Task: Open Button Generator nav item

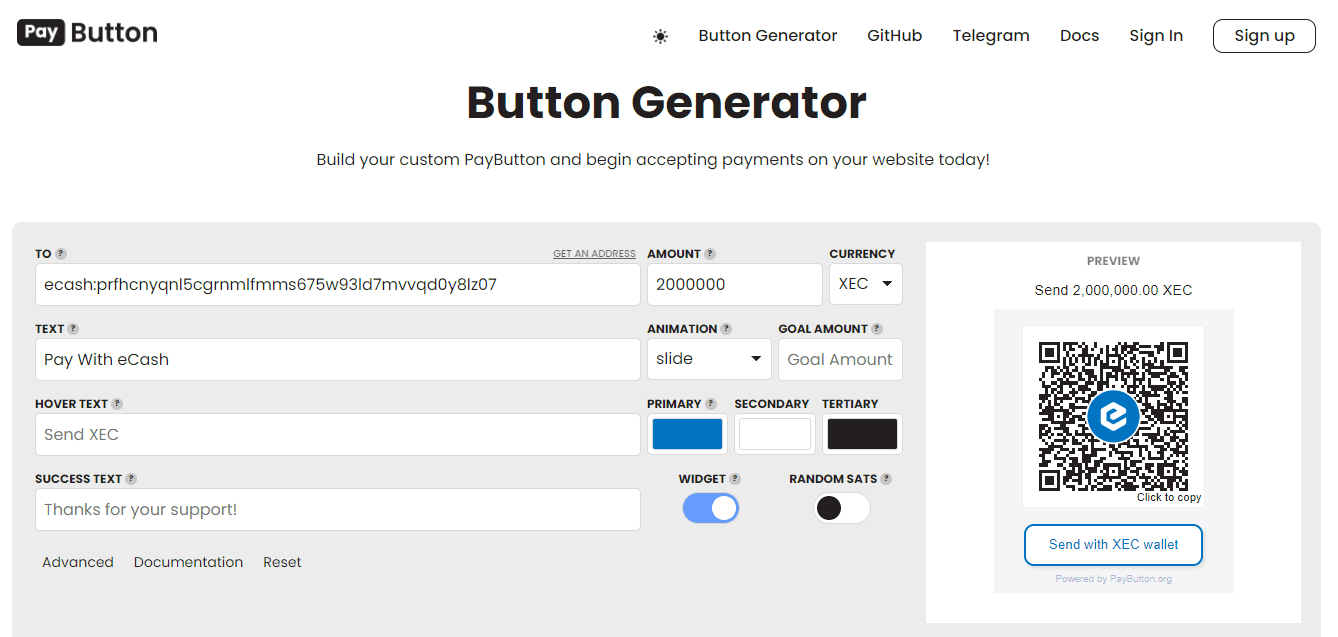Action: 767,36
